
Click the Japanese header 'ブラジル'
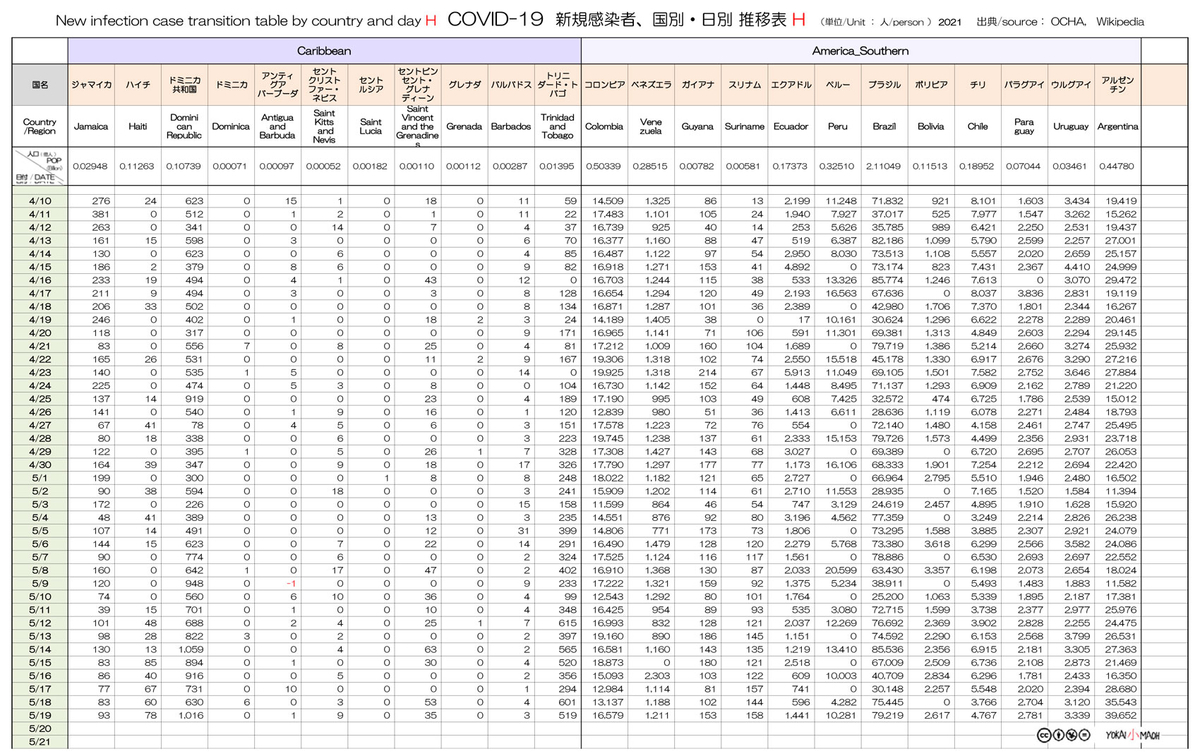click(884, 85)
